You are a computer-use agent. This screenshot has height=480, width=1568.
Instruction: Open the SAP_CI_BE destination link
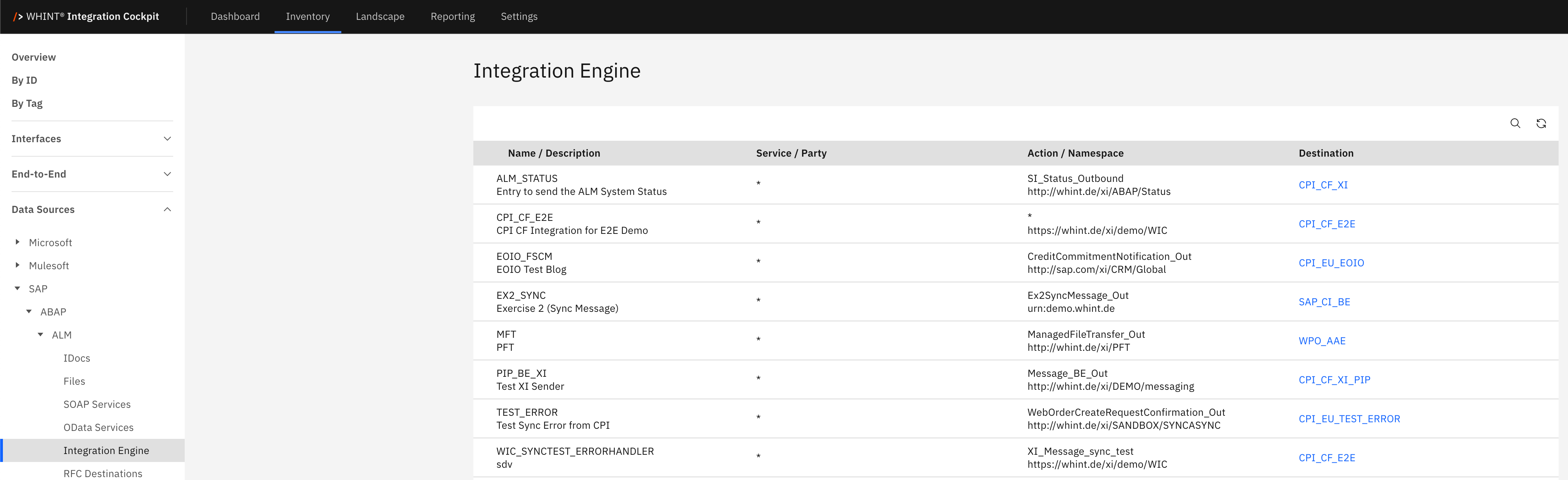point(1324,302)
